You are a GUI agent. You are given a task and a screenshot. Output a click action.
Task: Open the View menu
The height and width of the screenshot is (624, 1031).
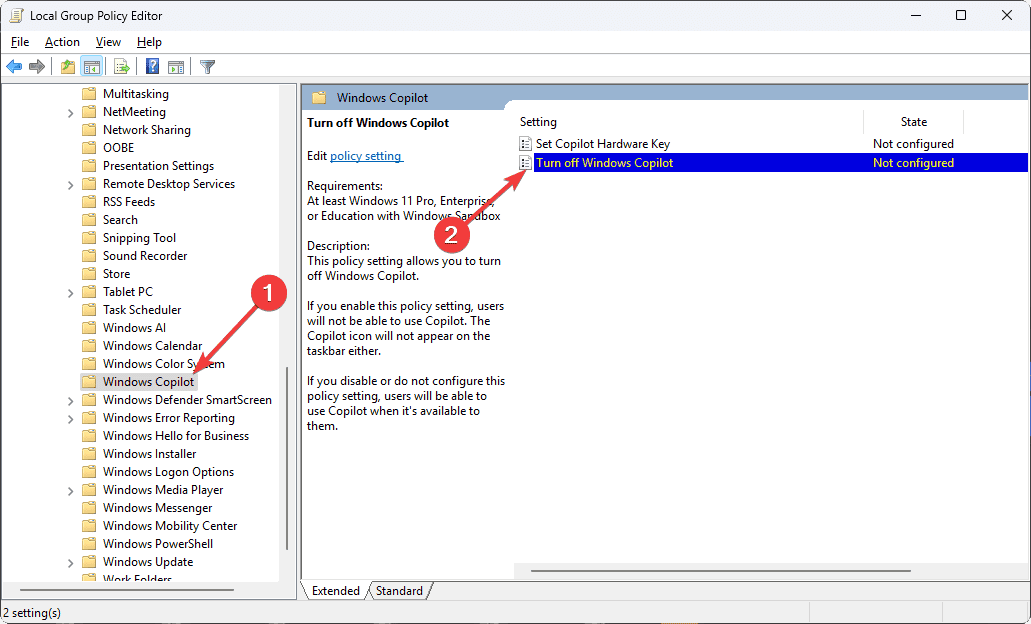(108, 41)
